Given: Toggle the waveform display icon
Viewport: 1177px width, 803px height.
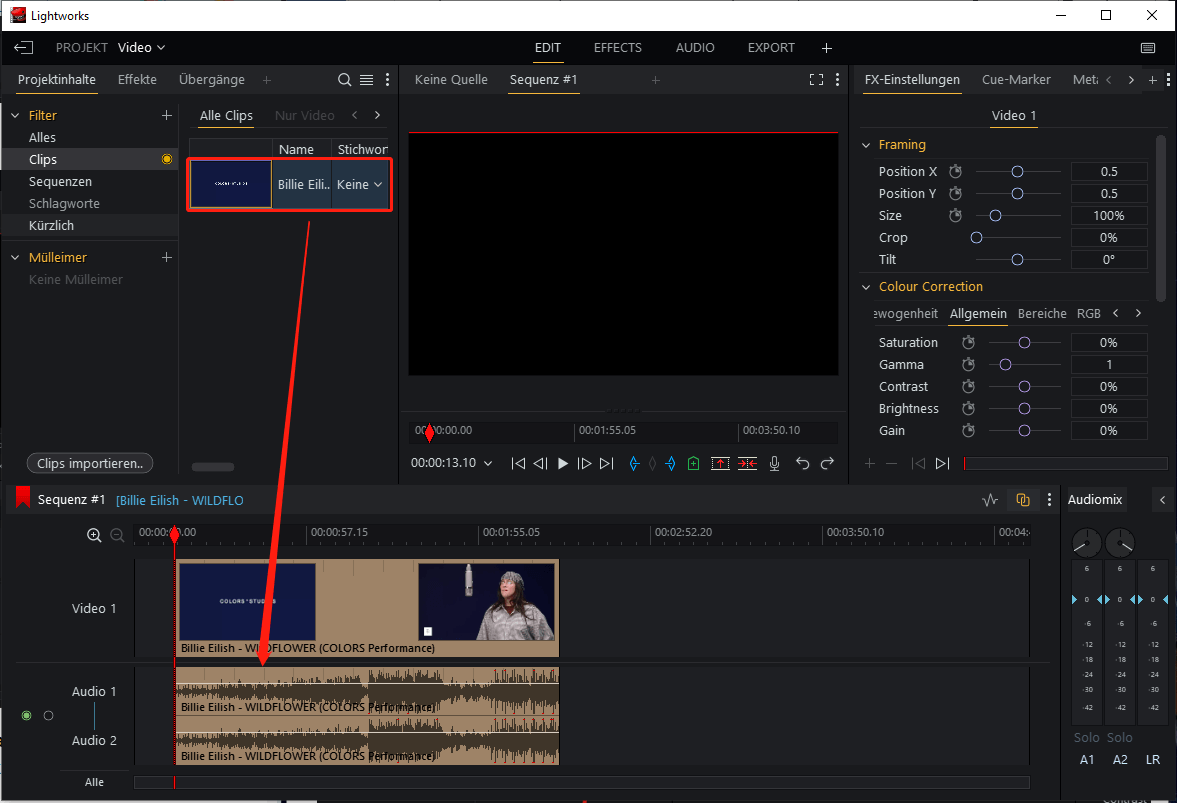Looking at the screenshot, I should tap(989, 499).
